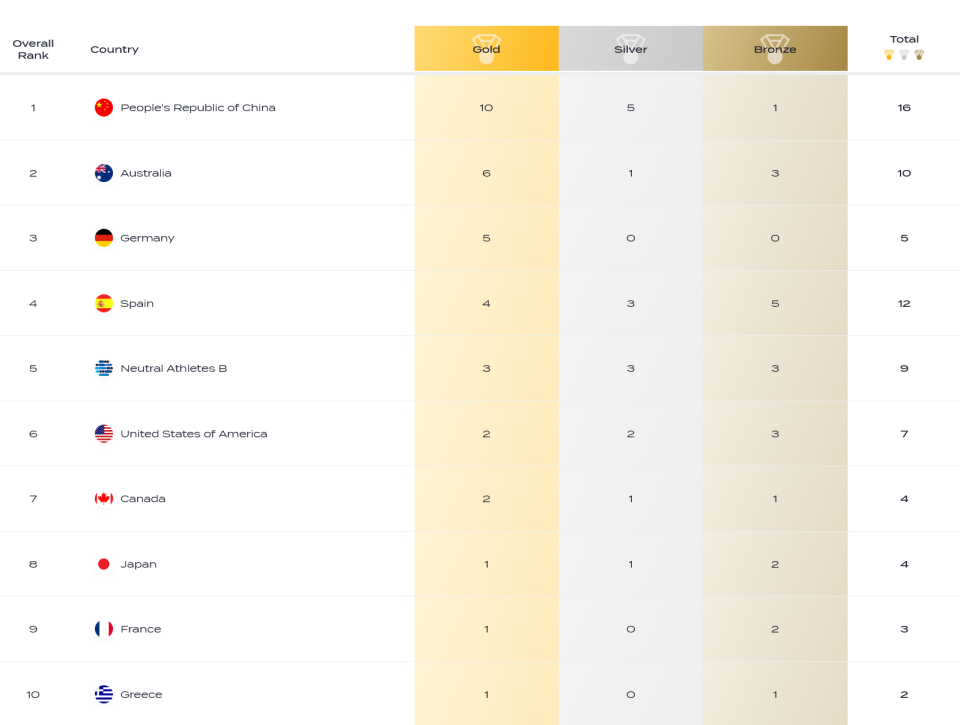Image resolution: width=960 pixels, height=725 pixels.
Task: Click the France flag icon
Action: pos(103,629)
